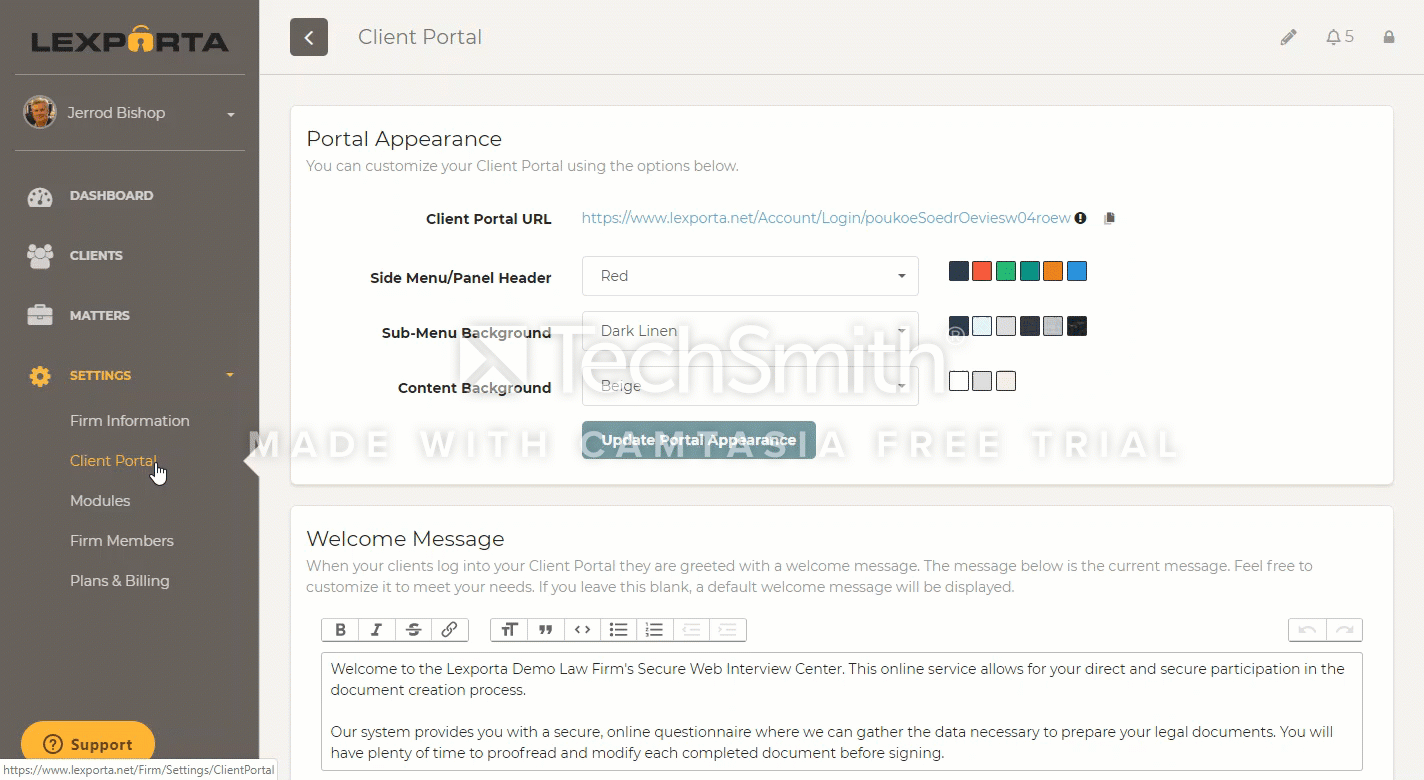
Task: Navigate to the Matters section
Action: point(100,315)
